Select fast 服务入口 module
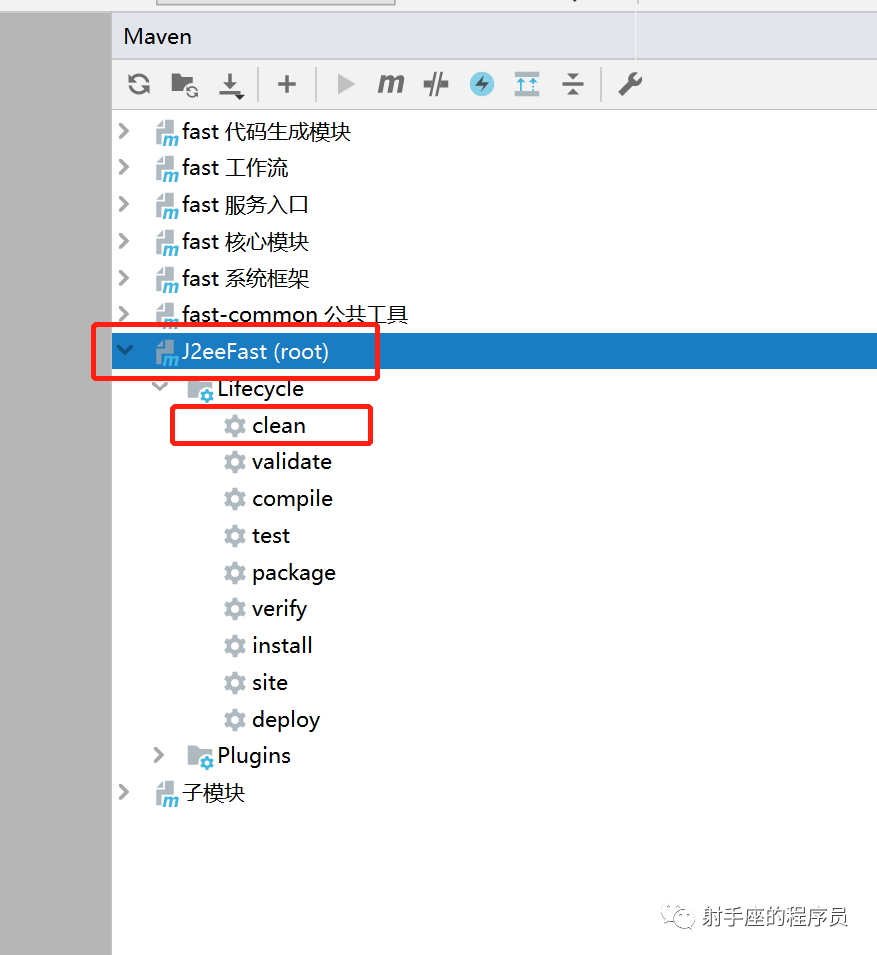Screen dimensions: 877x955 pos(245,205)
